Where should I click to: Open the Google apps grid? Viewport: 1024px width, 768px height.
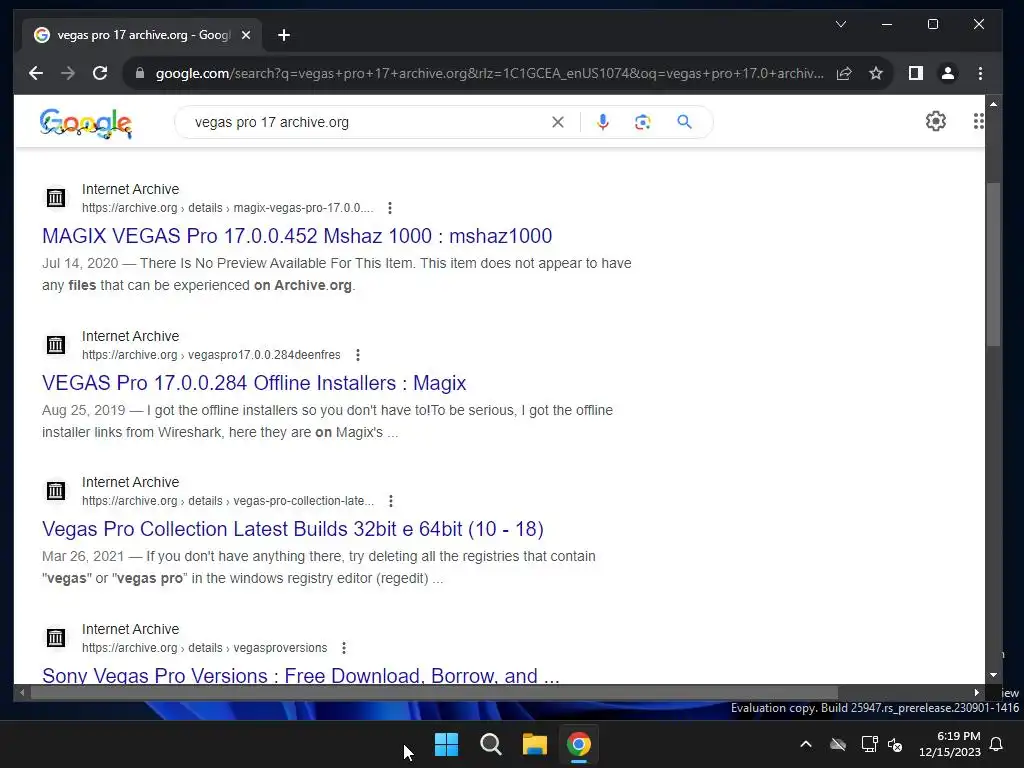click(x=978, y=121)
